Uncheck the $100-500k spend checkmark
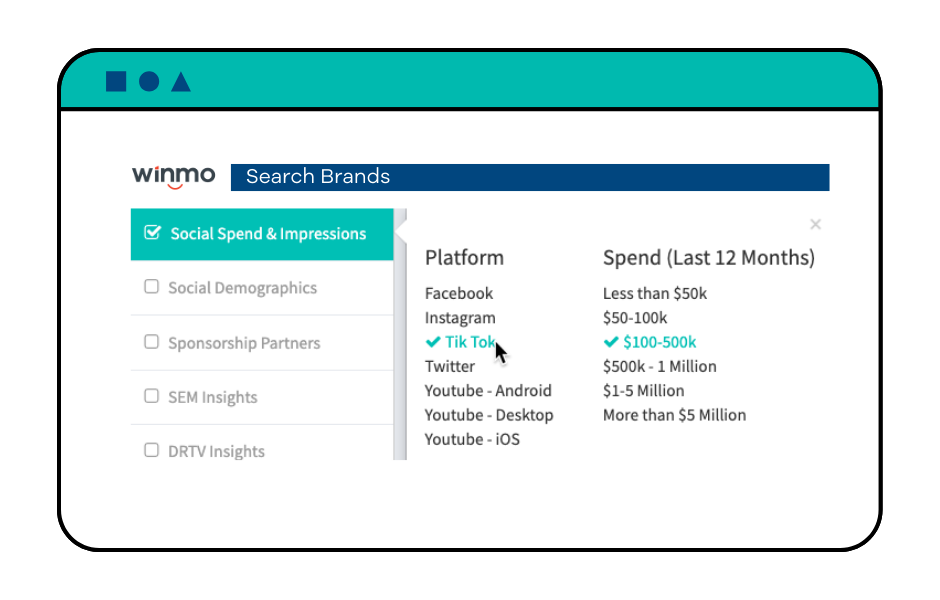This screenshot has width=940, height=600. 611,342
